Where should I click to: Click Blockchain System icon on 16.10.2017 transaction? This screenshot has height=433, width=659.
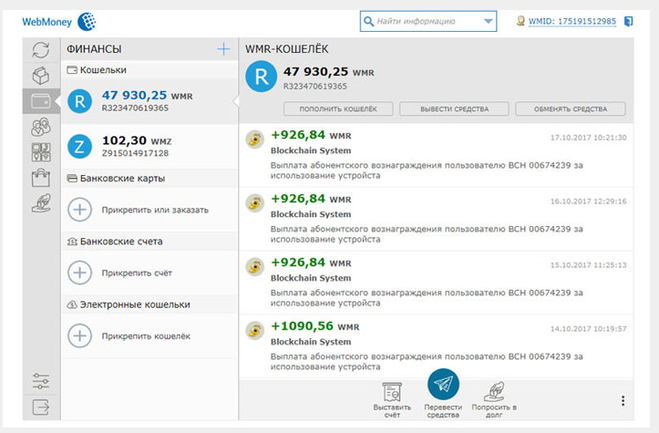(255, 203)
